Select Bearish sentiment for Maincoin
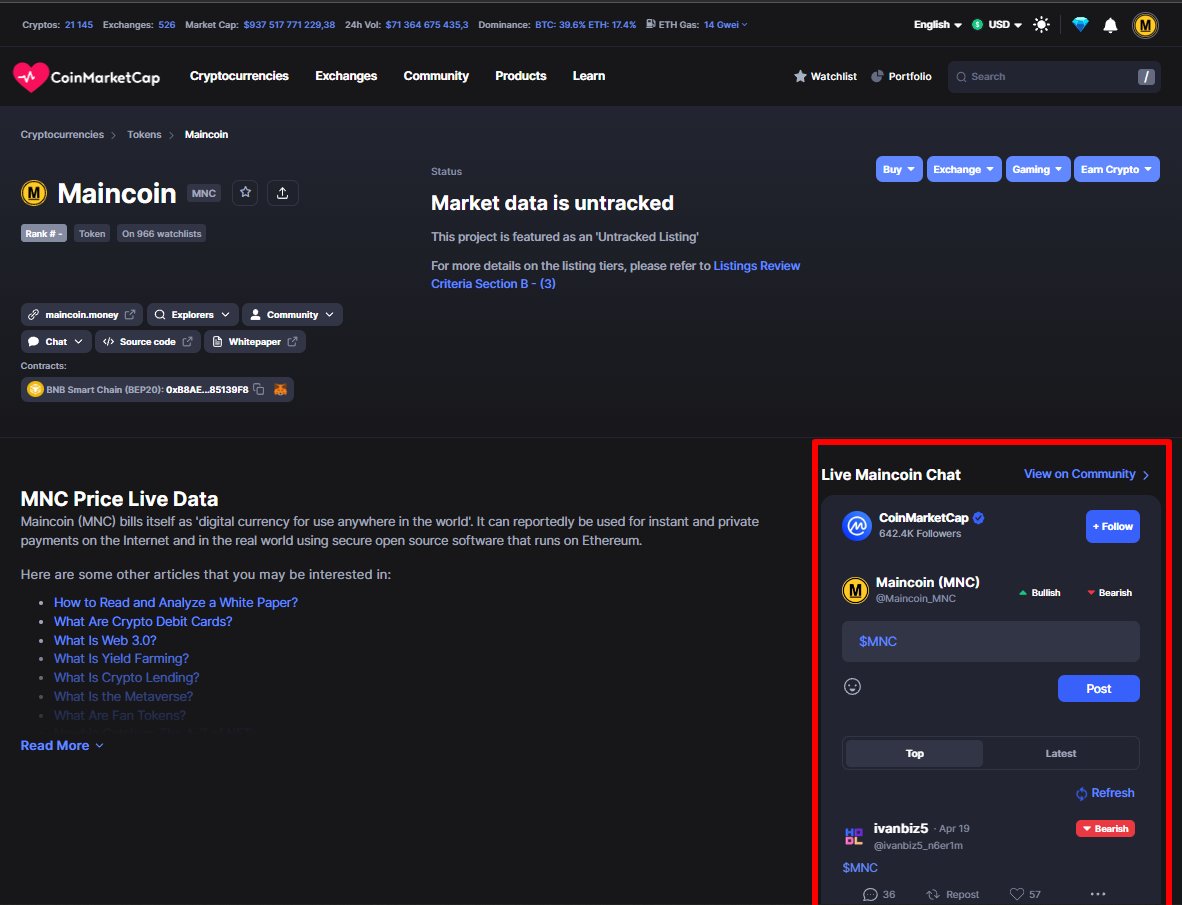Screen dimensions: 1182x905 [1109, 593]
